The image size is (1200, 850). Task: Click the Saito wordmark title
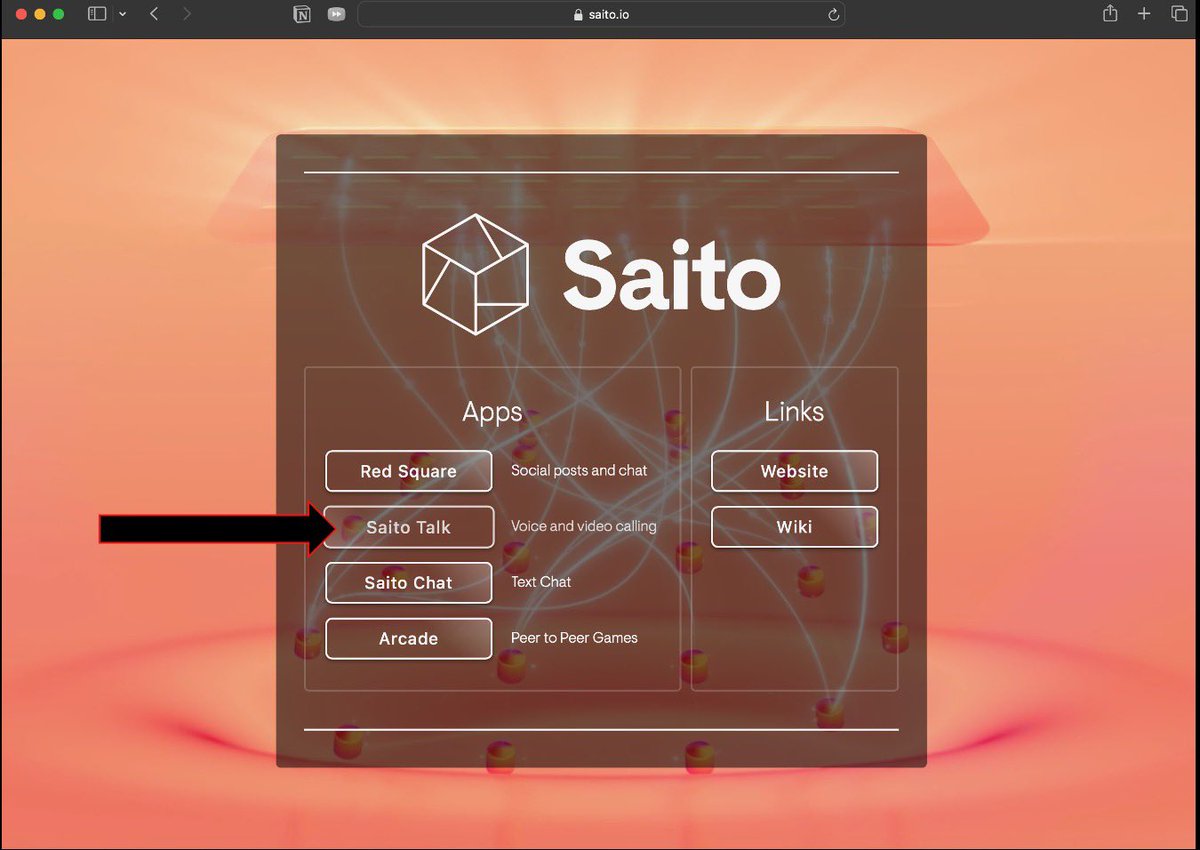click(x=671, y=275)
